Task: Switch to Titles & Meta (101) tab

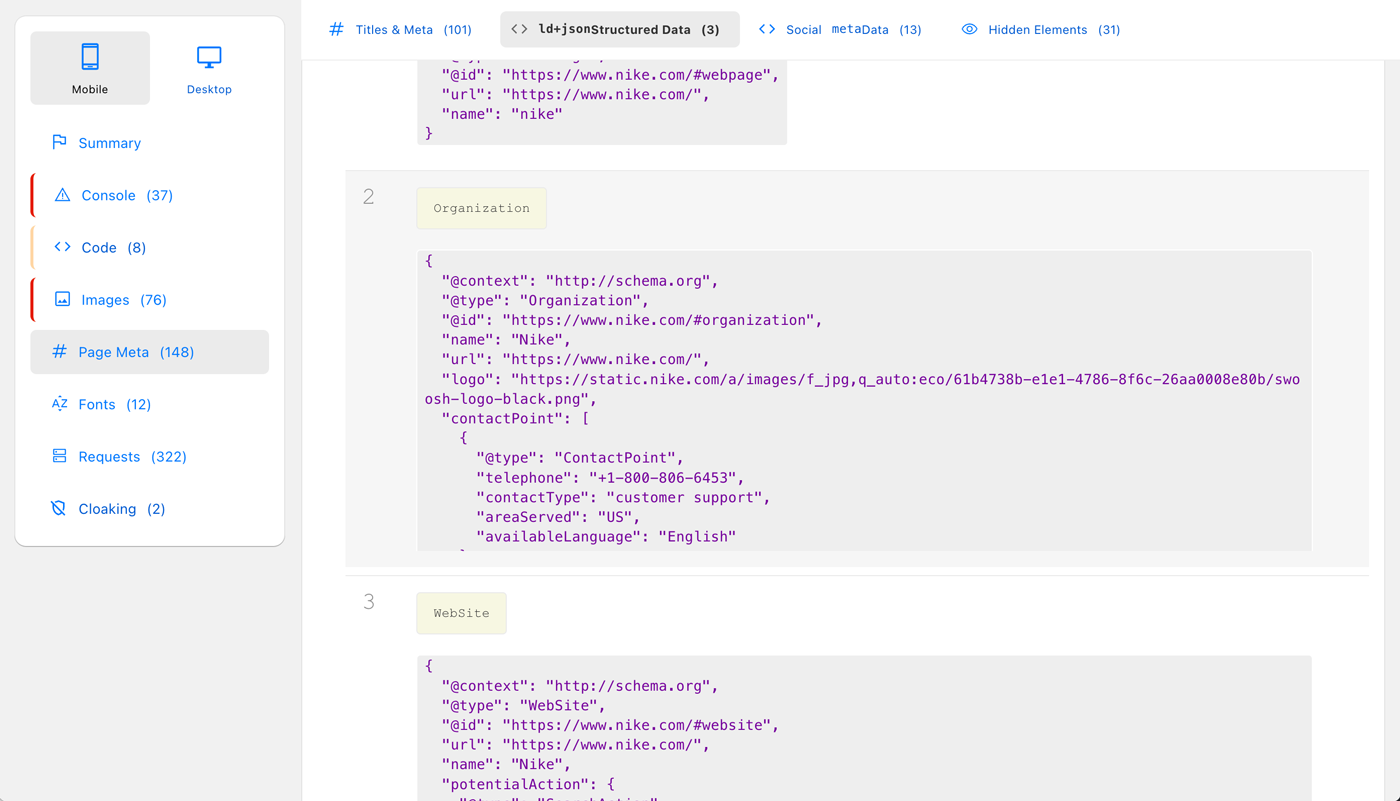Action: (x=400, y=30)
